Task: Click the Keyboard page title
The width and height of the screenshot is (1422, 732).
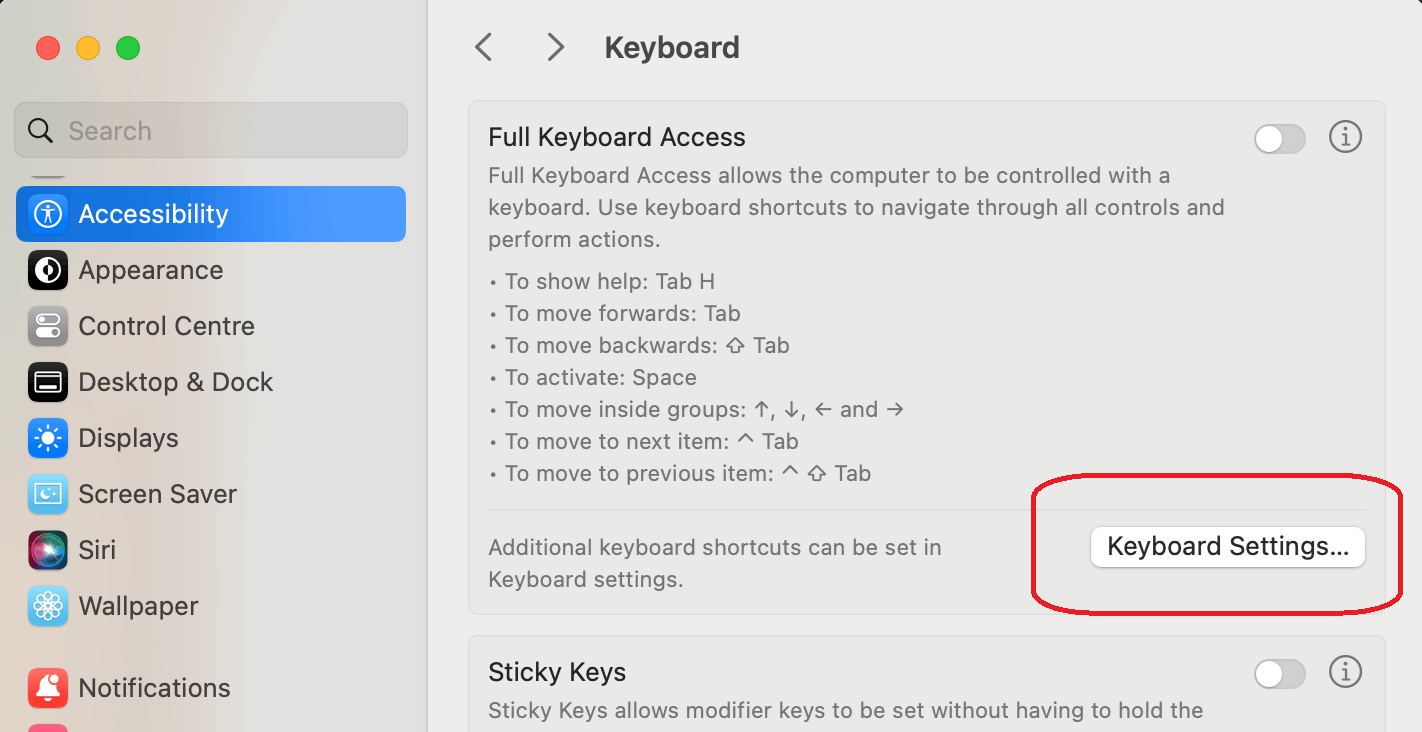Action: coord(671,47)
